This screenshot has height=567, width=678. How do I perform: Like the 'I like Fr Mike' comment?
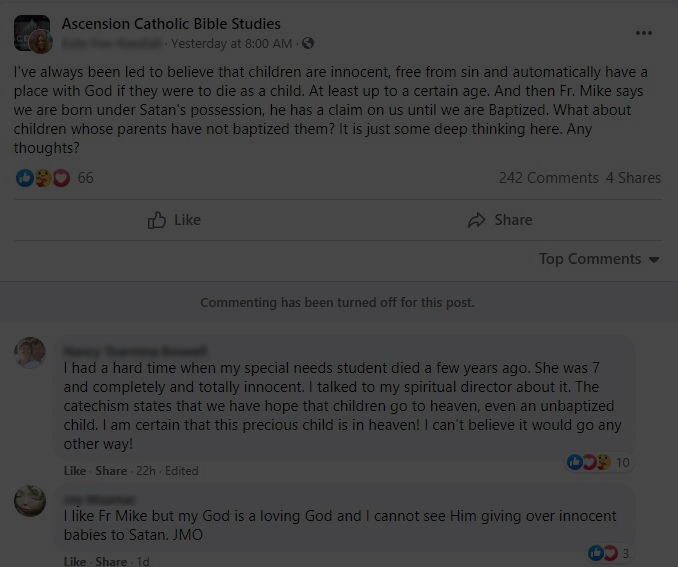[x=75, y=561]
